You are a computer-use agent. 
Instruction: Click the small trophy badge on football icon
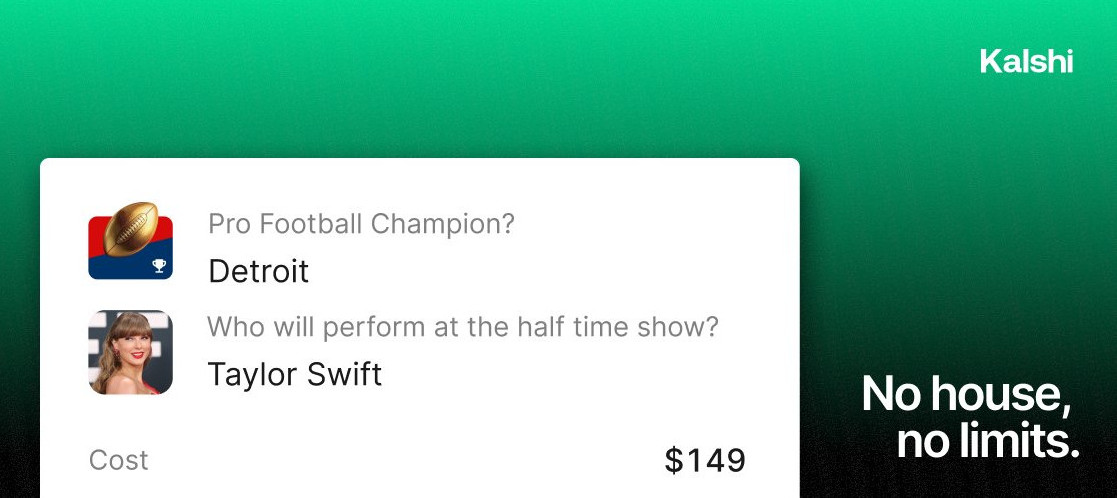(158, 266)
